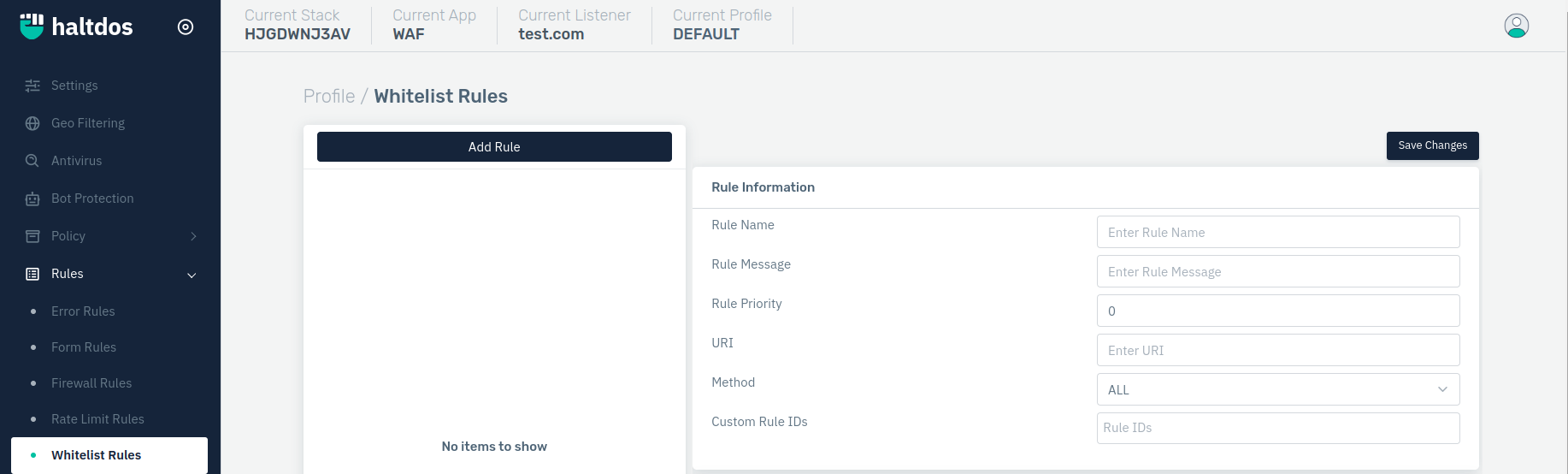The width and height of the screenshot is (1568, 474).
Task: Click the Current Profile DEFAULT selector
Action: coord(722,25)
